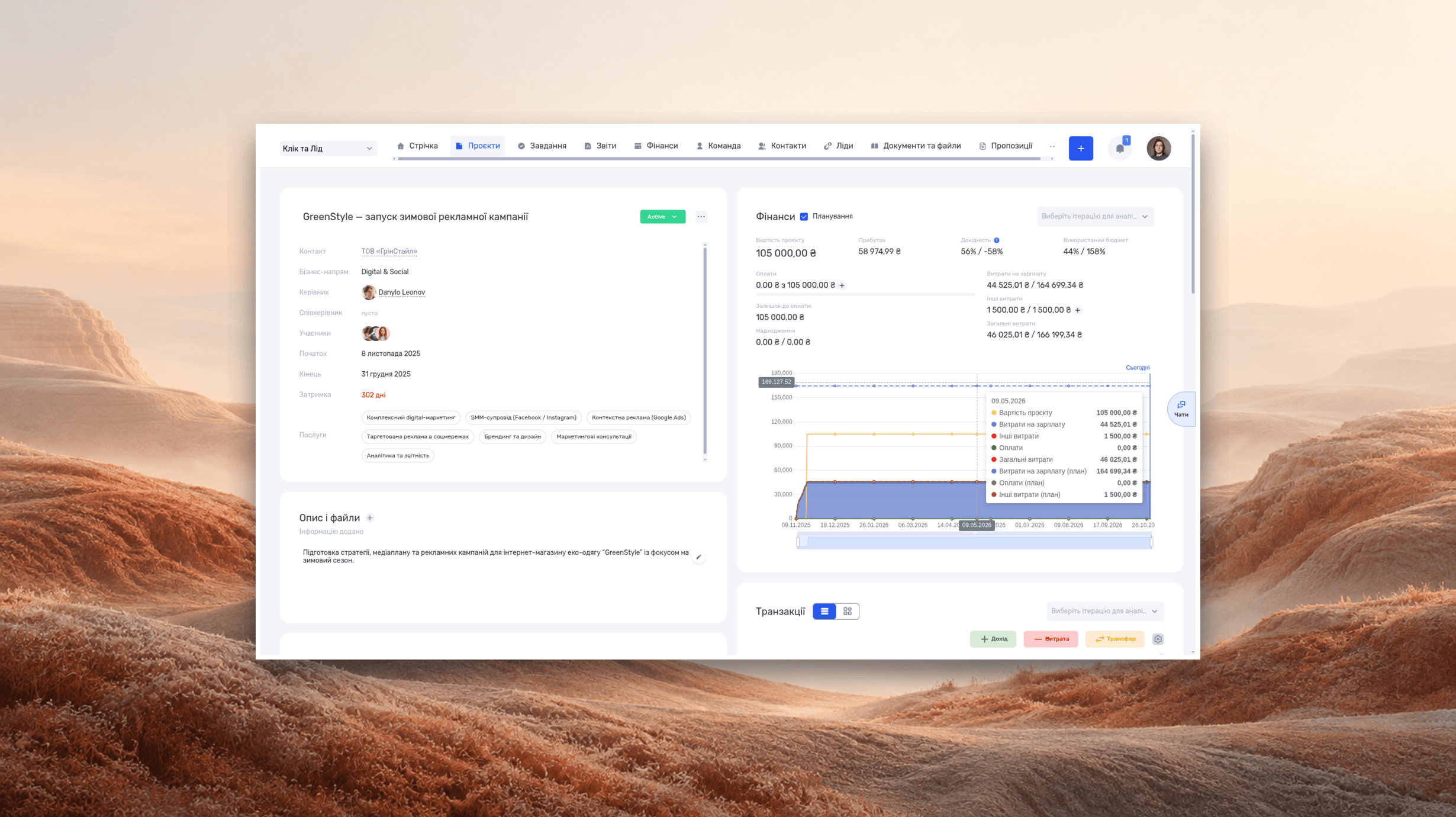
Task: Open the transactions settings gear
Action: click(x=1158, y=639)
